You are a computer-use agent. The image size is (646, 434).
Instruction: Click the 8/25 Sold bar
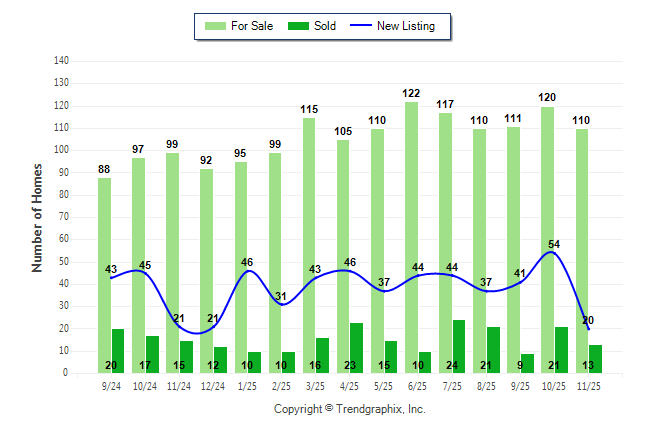pos(493,349)
